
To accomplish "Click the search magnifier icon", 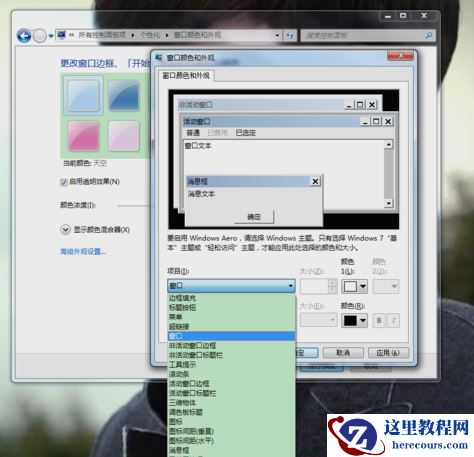I will coord(429,35).
